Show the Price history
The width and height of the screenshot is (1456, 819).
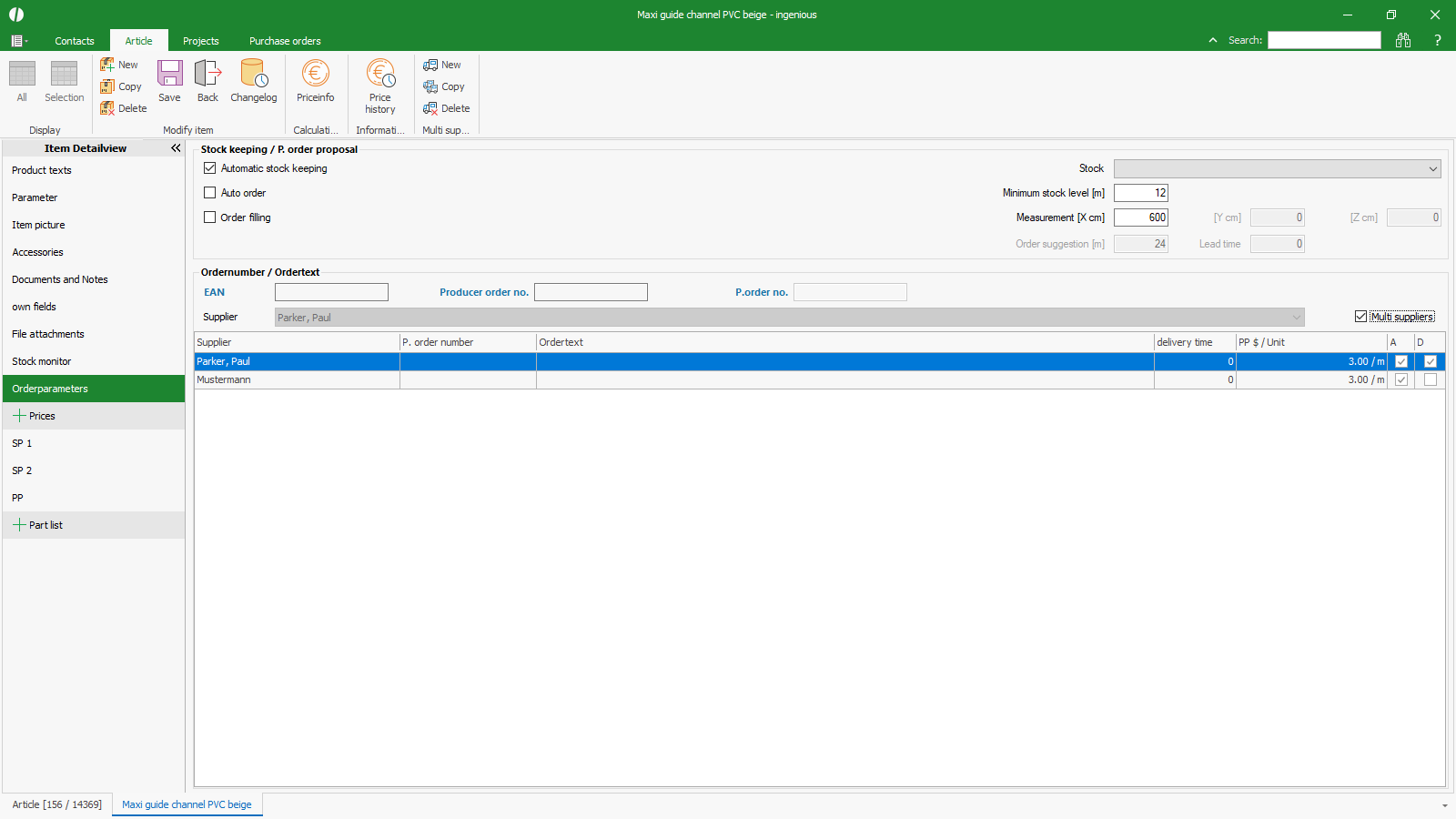click(x=380, y=86)
